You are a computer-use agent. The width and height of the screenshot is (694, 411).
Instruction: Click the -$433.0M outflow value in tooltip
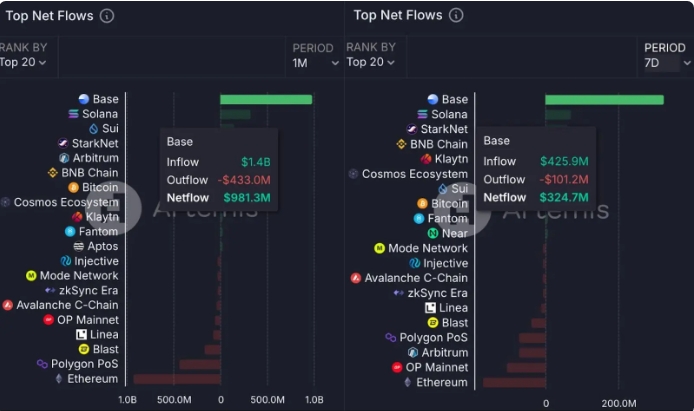(244, 180)
